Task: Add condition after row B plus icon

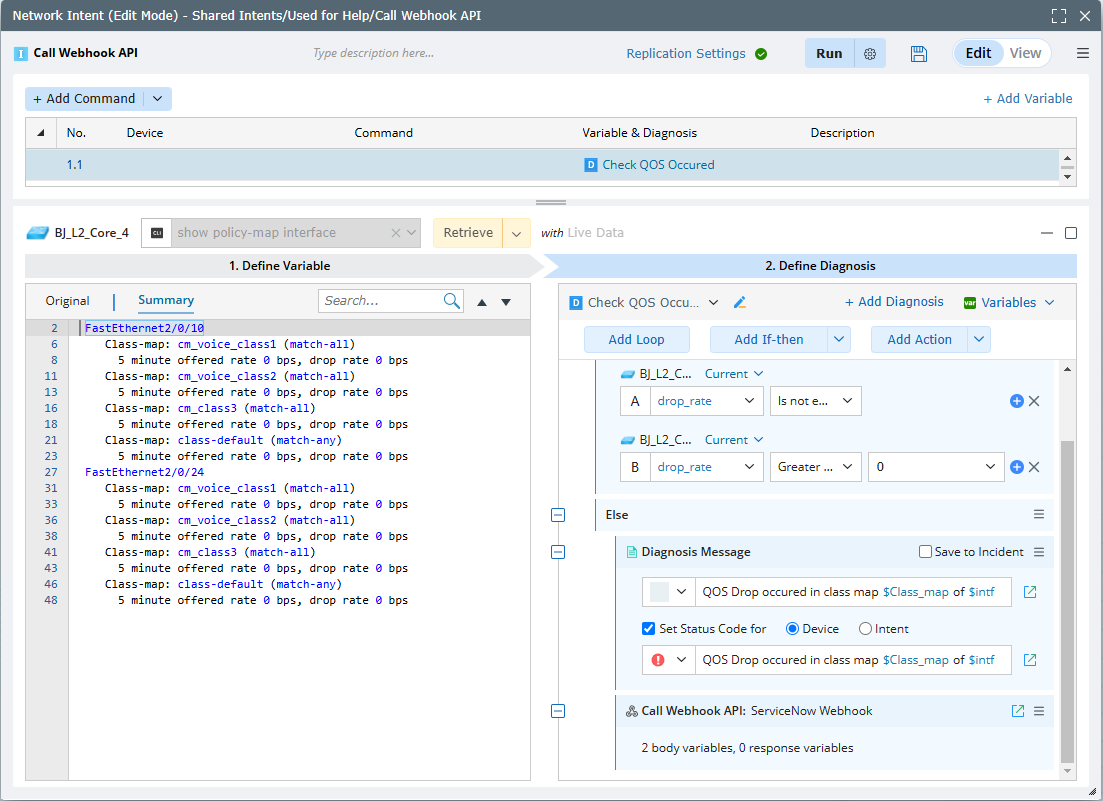Action: (x=1017, y=467)
